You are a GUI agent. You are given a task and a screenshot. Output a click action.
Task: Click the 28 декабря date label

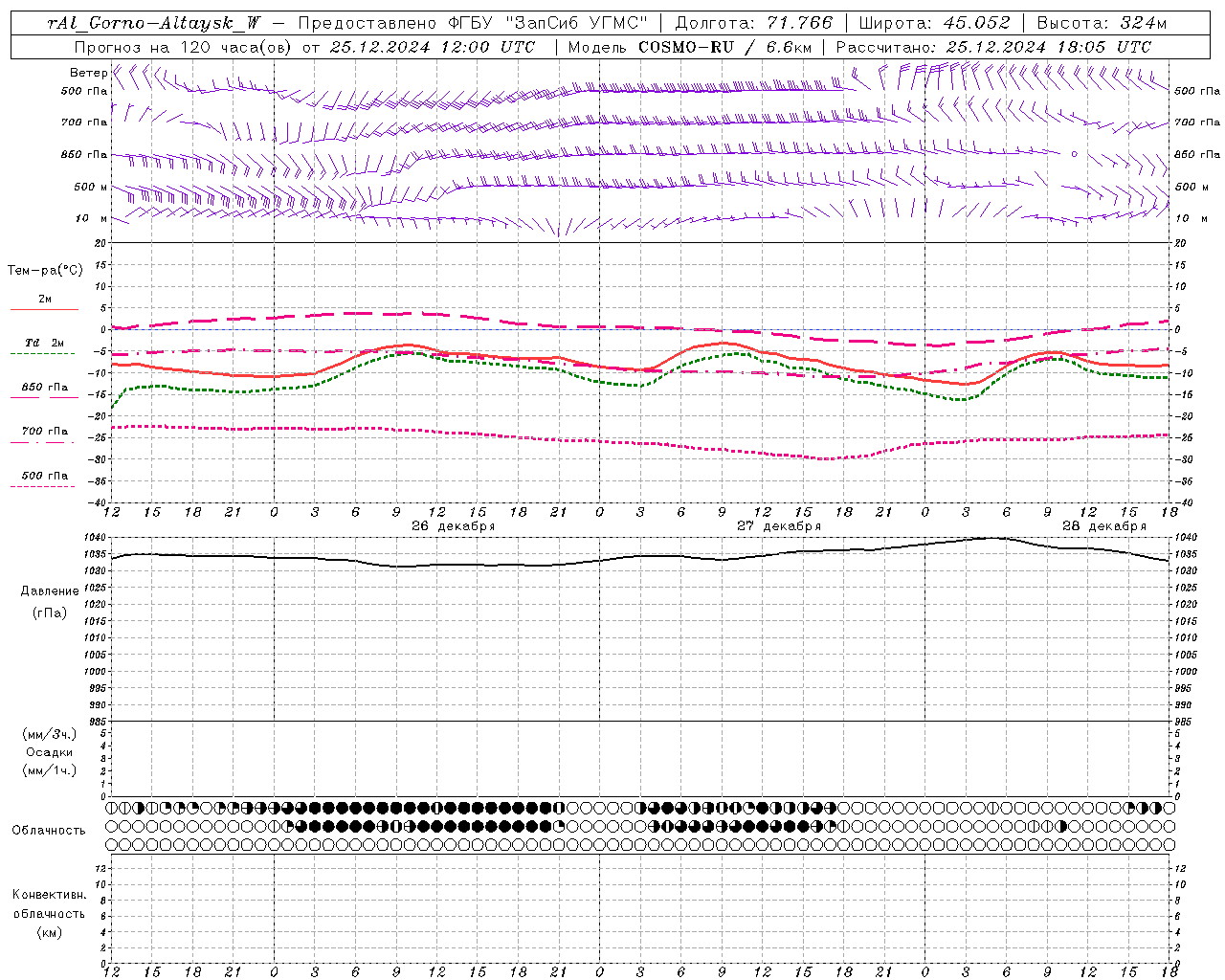click(x=1103, y=526)
